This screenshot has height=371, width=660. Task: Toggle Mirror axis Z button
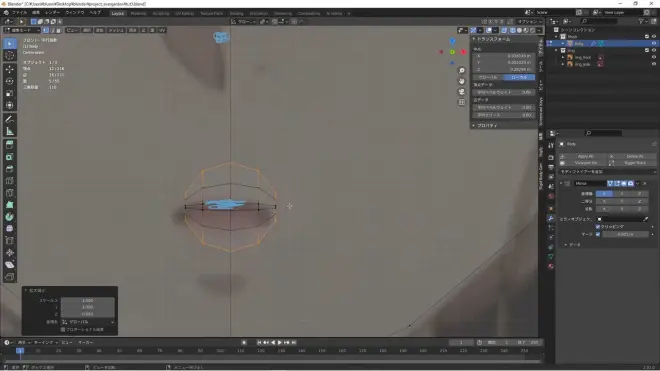pyautogui.click(x=639, y=194)
